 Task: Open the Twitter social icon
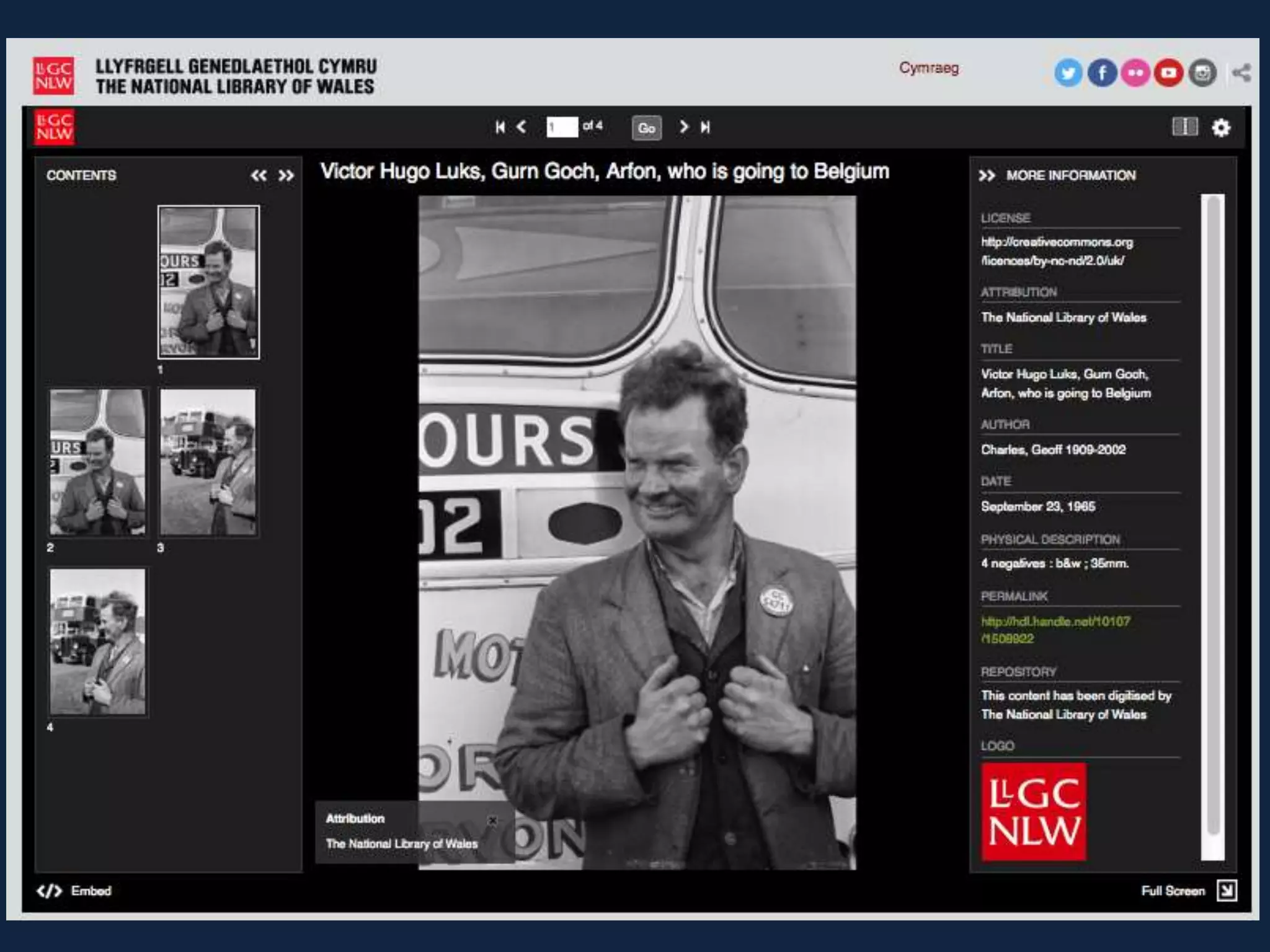click(1068, 73)
